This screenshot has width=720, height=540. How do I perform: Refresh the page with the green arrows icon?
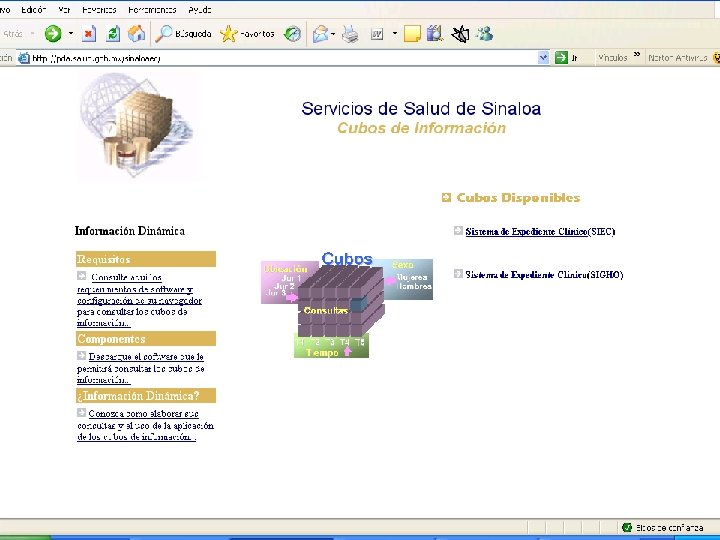[x=112, y=34]
